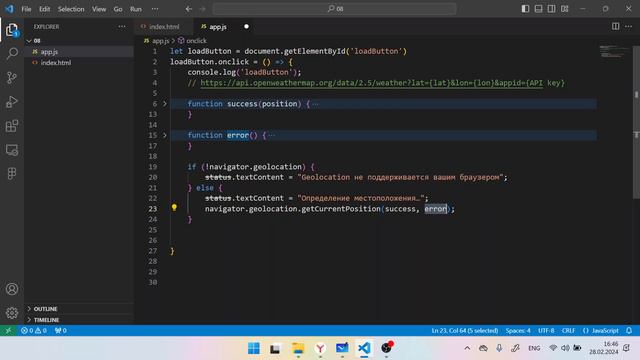Open the Run and Debug view
Image resolution: width=640 pixels, height=360 pixels.
pos(12,102)
